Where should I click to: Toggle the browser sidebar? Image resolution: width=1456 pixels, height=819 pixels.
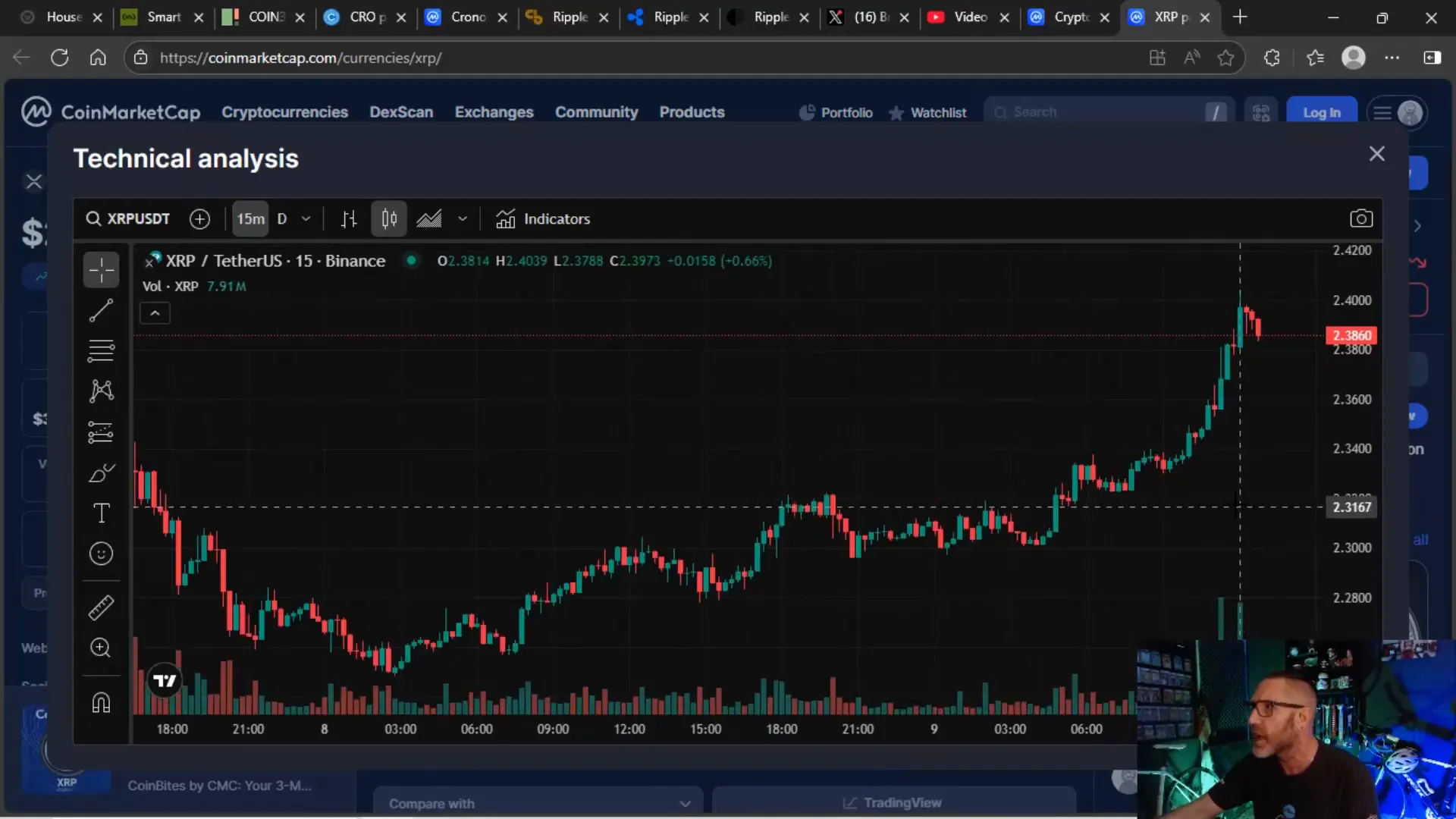1432,58
